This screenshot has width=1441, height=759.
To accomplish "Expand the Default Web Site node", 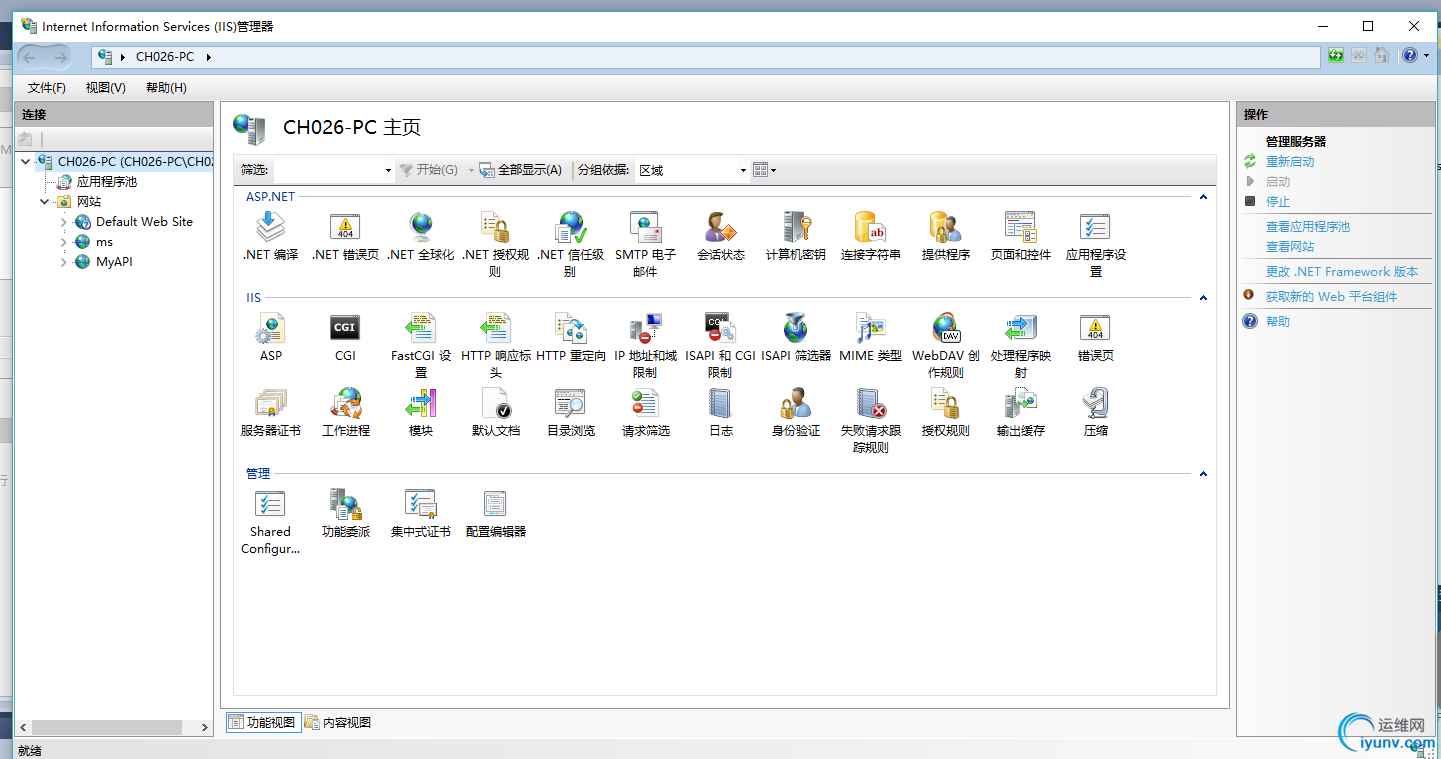I will pos(64,222).
